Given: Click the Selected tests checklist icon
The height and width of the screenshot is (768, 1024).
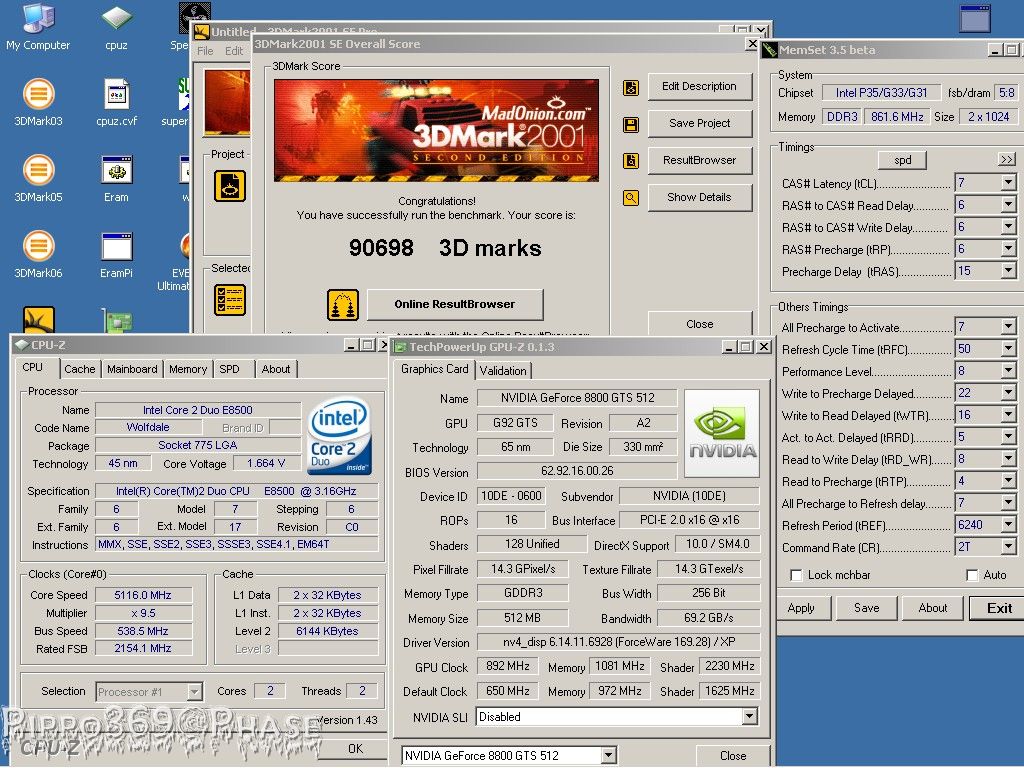Looking at the screenshot, I should click(230, 300).
